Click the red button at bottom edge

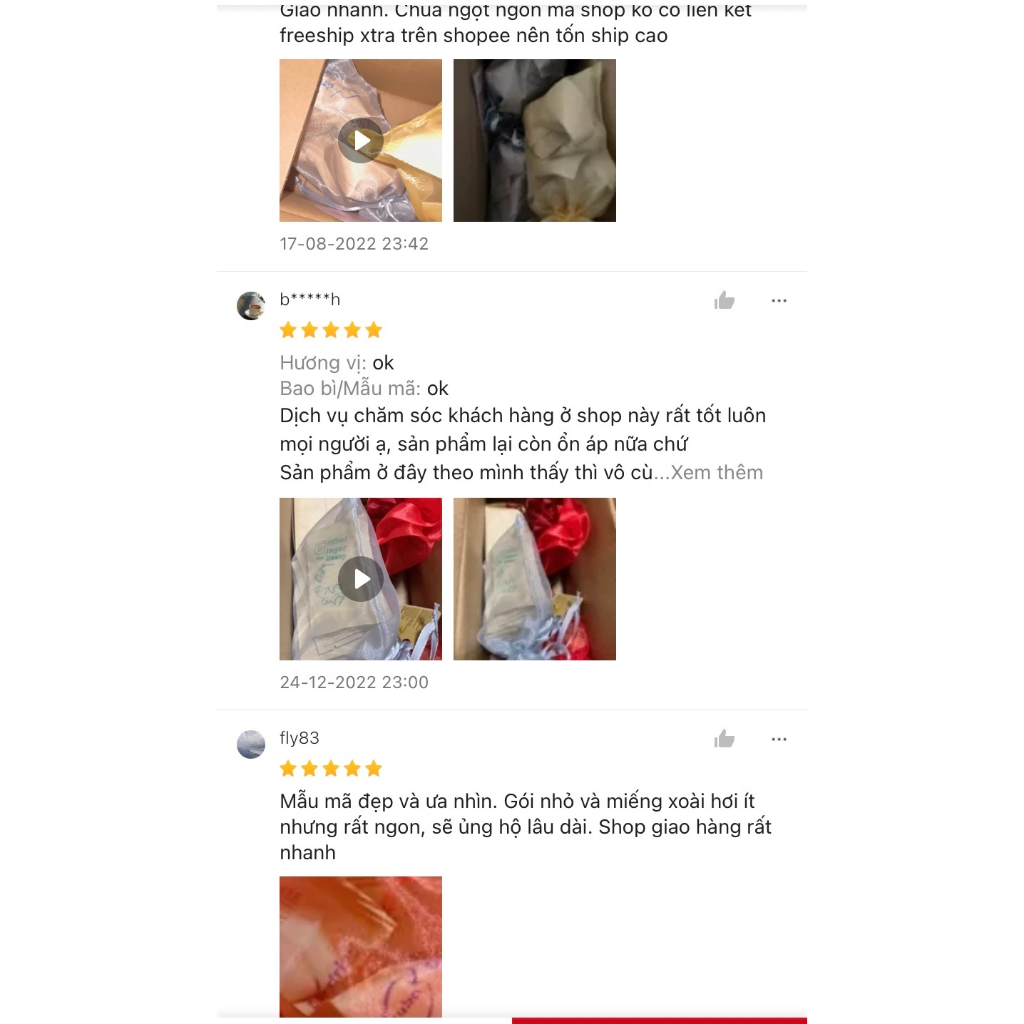pyautogui.click(x=659, y=1020)
